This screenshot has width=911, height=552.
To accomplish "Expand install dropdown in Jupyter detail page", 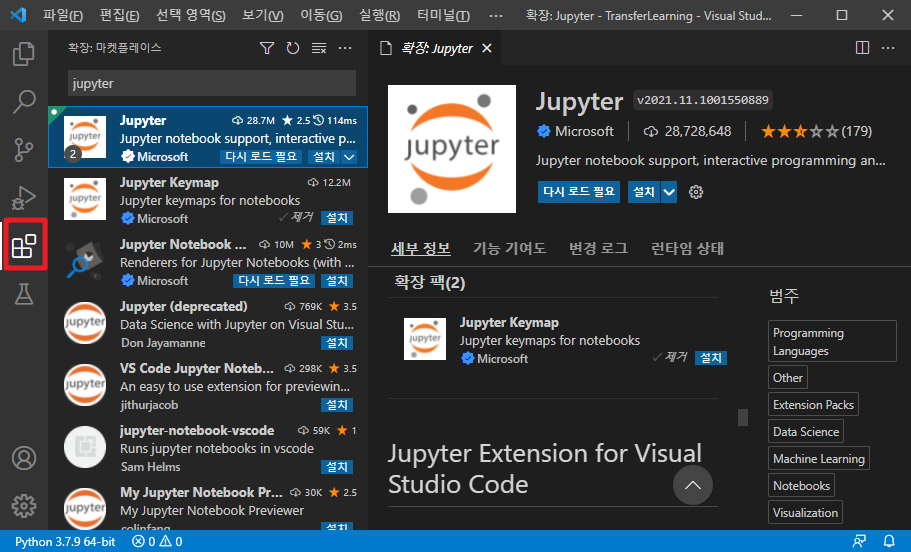I will coord(669,192).
